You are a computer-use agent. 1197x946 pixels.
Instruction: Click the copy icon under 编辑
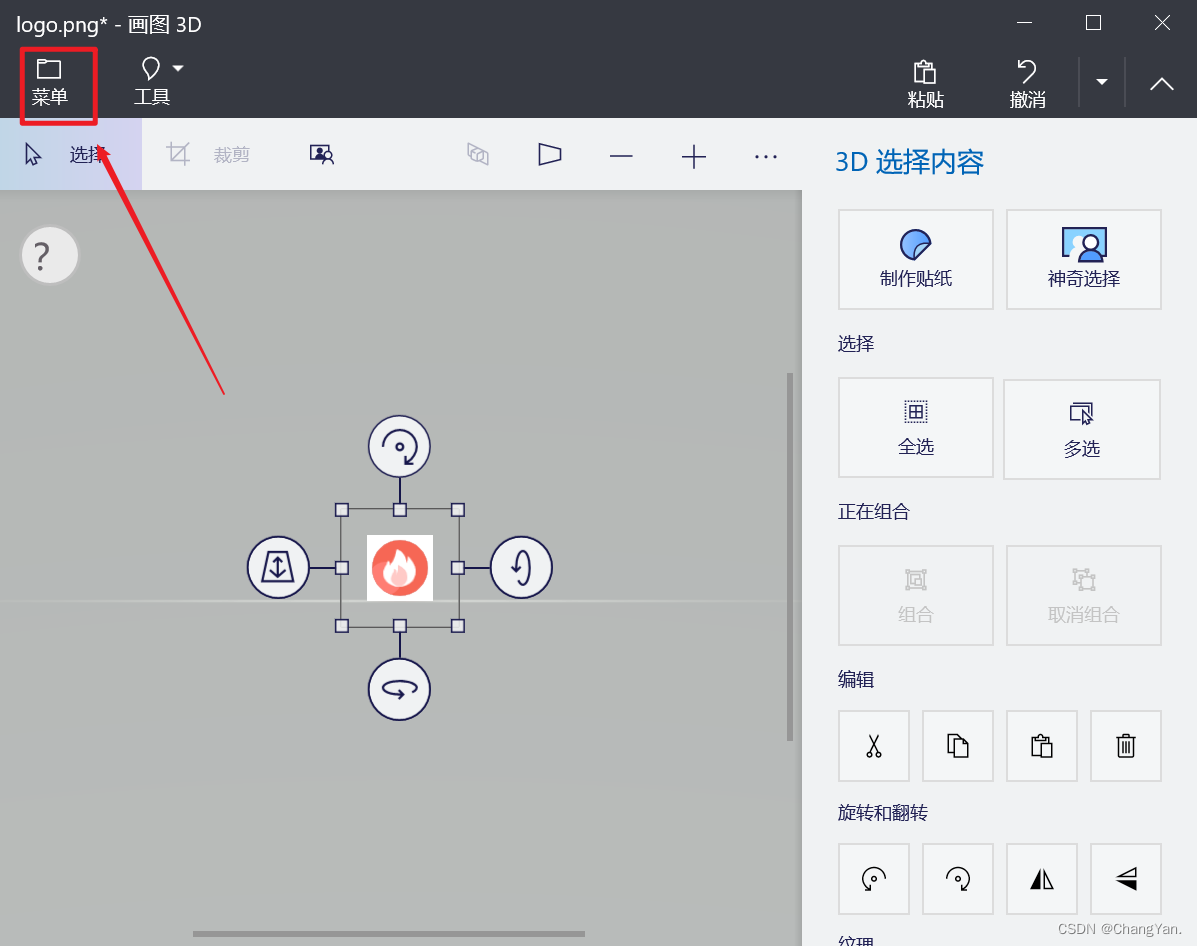(x=957, y=746)
